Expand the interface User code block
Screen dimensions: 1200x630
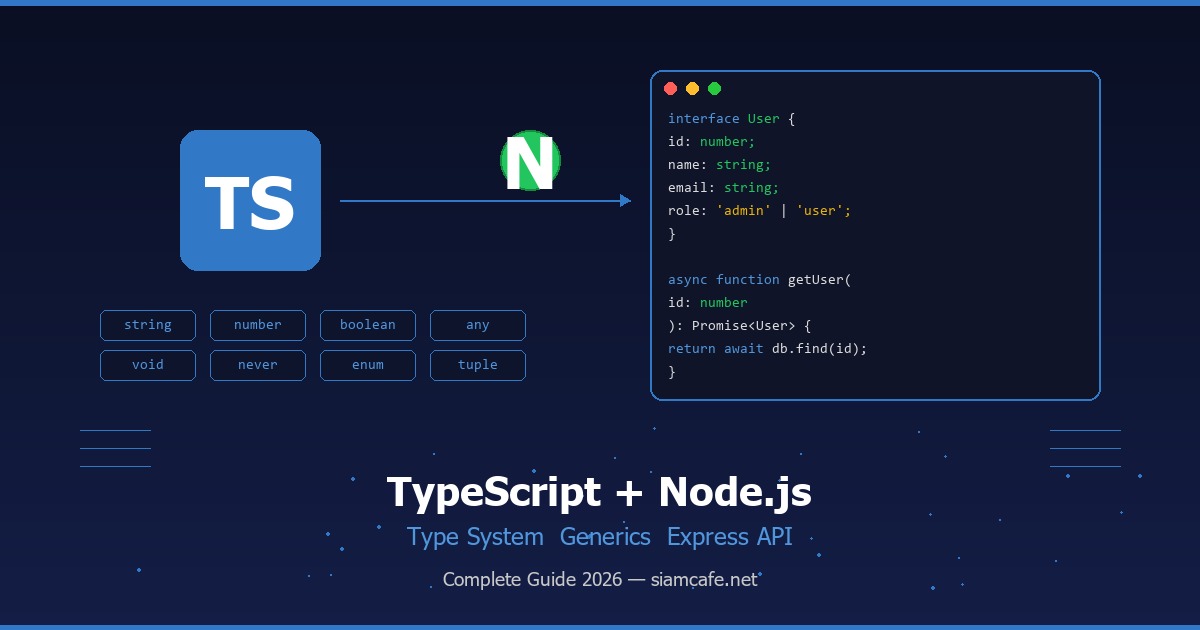(730, 118)
